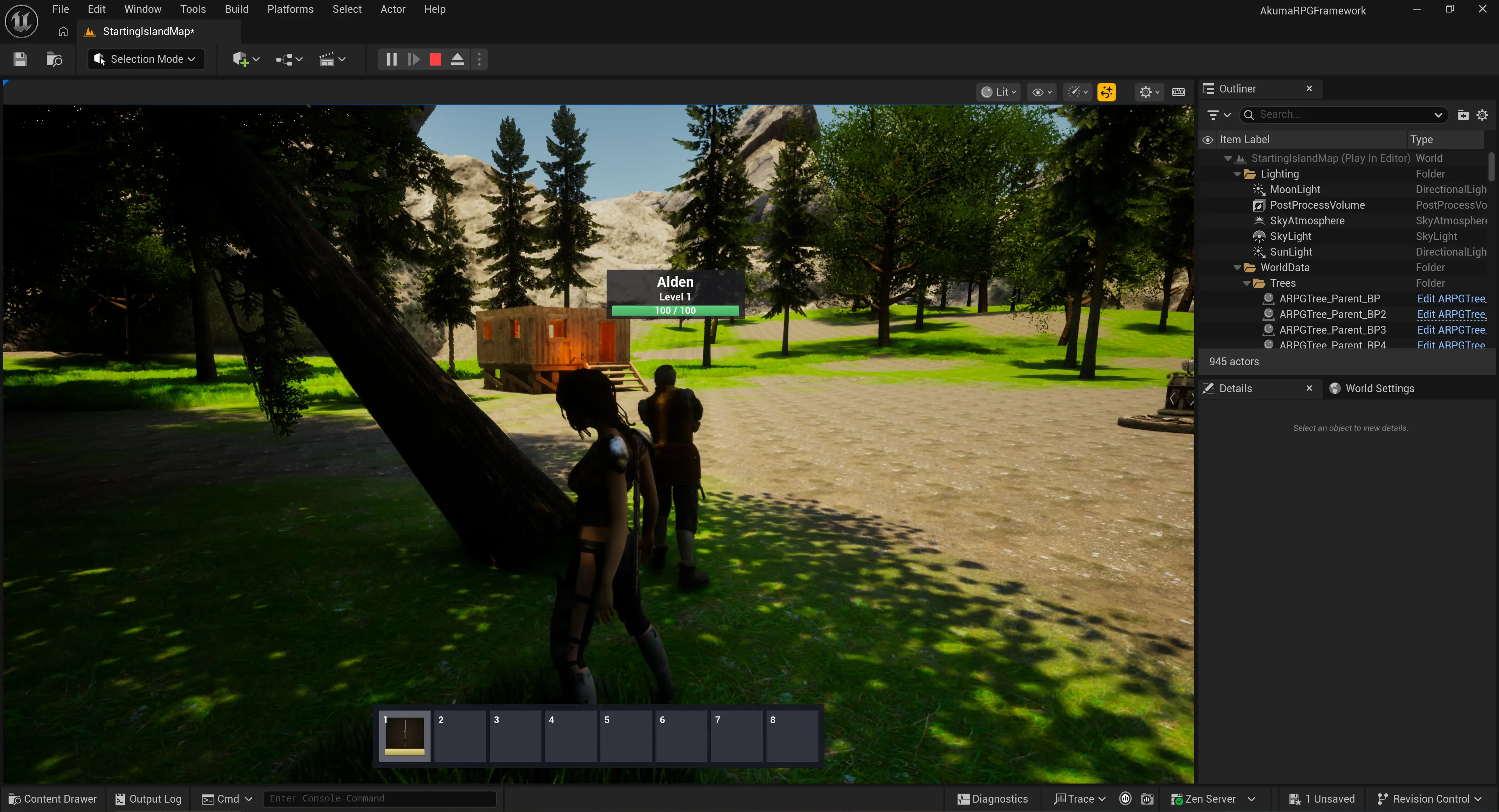The height and width of the screenshot is (812, 1499).
Task: Click the Cinematics clapperboard icon
Action: click(x=327, y=59)
